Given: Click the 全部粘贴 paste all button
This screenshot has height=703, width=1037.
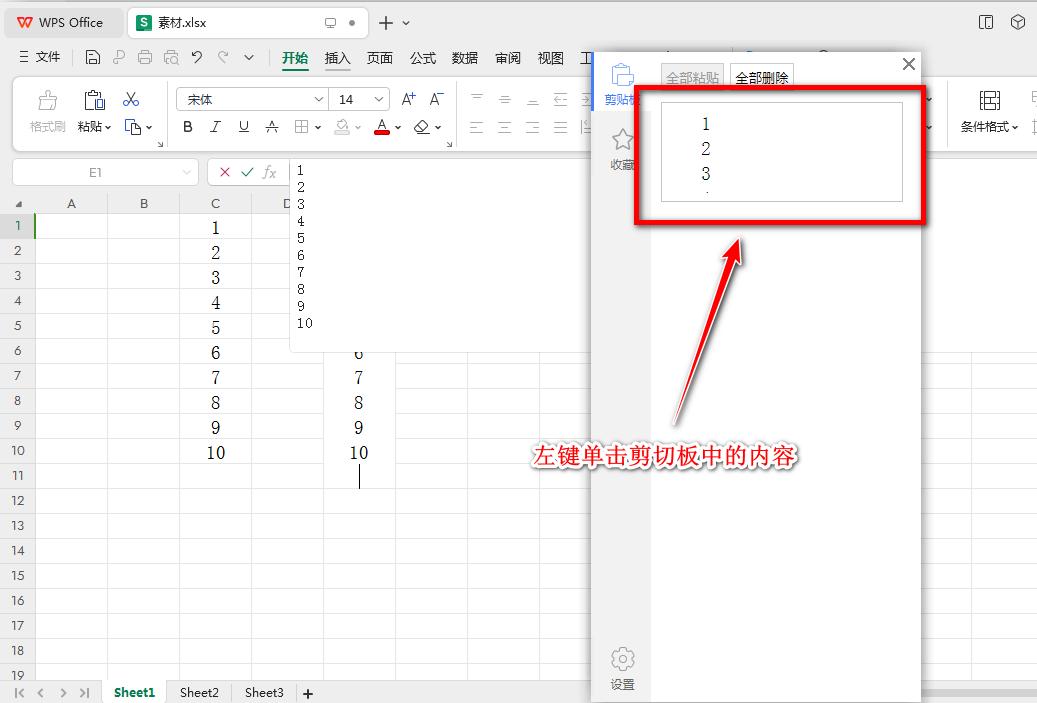Looking at the screenshot, I should click(x=692, y=77).
